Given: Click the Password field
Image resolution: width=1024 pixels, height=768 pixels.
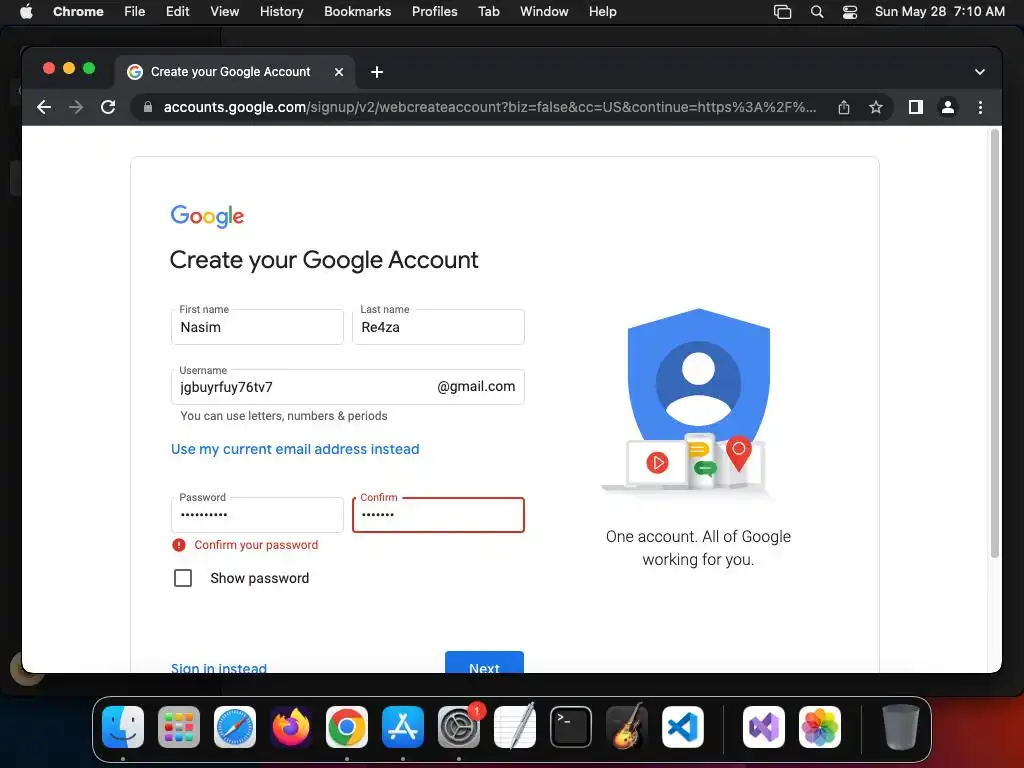Looking at the screenshot, I should 257,515.
